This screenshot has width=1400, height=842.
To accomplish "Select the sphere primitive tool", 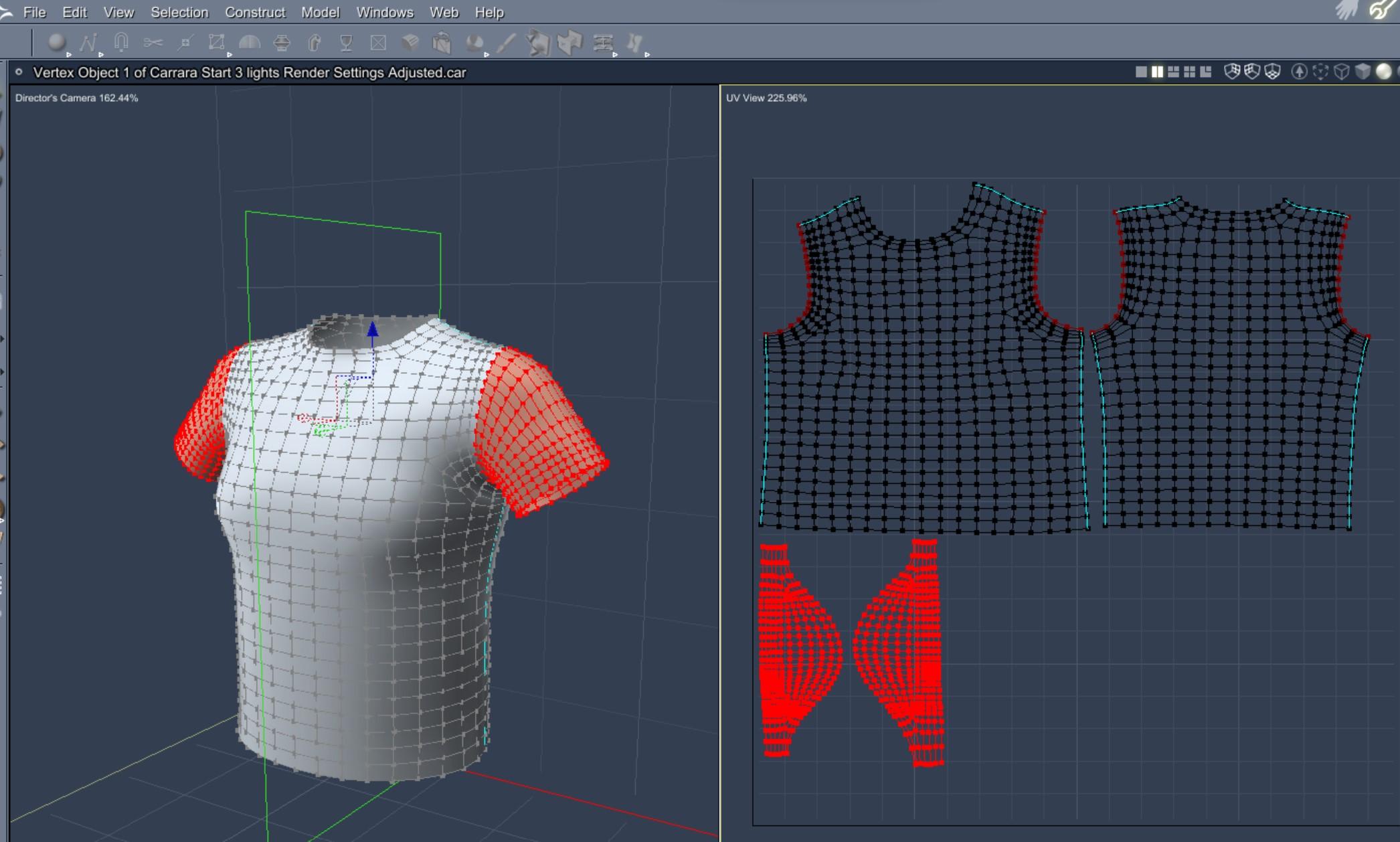I will pos(57,42).
